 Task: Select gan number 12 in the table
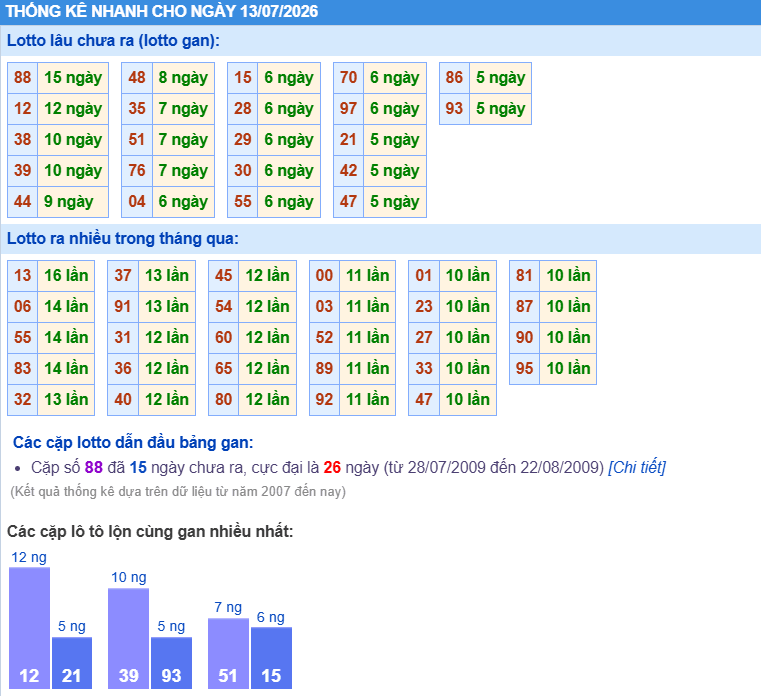pos(22,109)
